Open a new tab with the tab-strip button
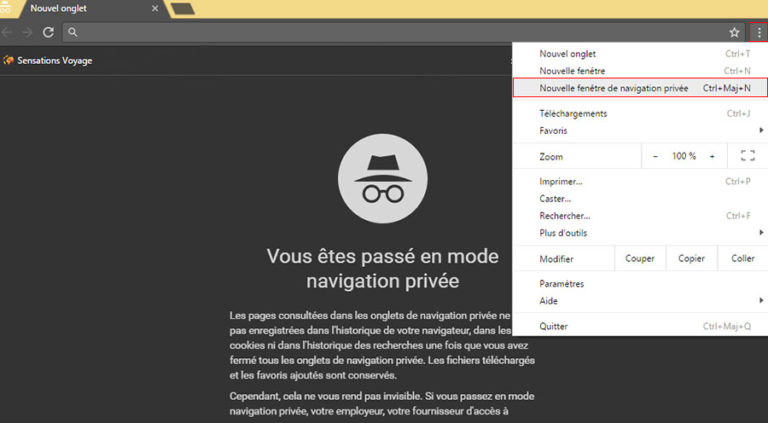Screen dimensions: 768x423 183,9
